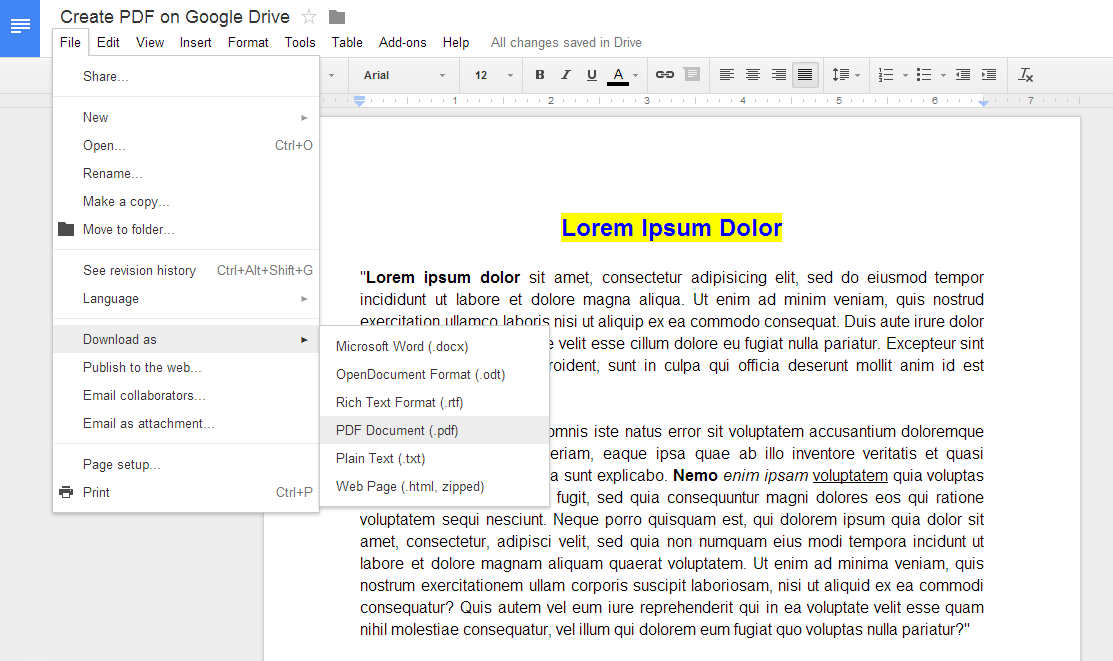Toggle underline formatting
Screen dimensions: 1113x661
coord(590,75)
